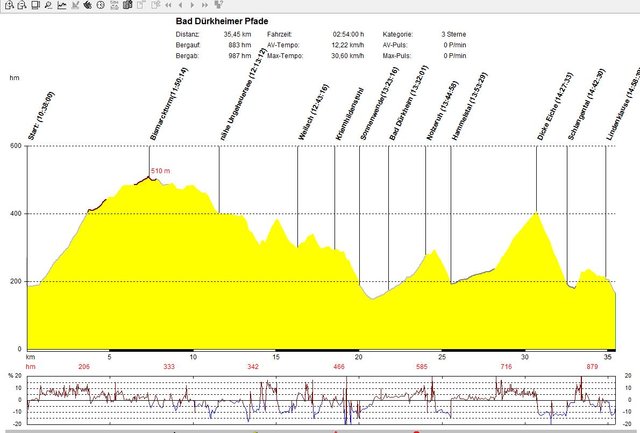This screenshot has height=433, width=640.
Task: Select the Schlangental waypoint label
Action: tap(587, 104)
